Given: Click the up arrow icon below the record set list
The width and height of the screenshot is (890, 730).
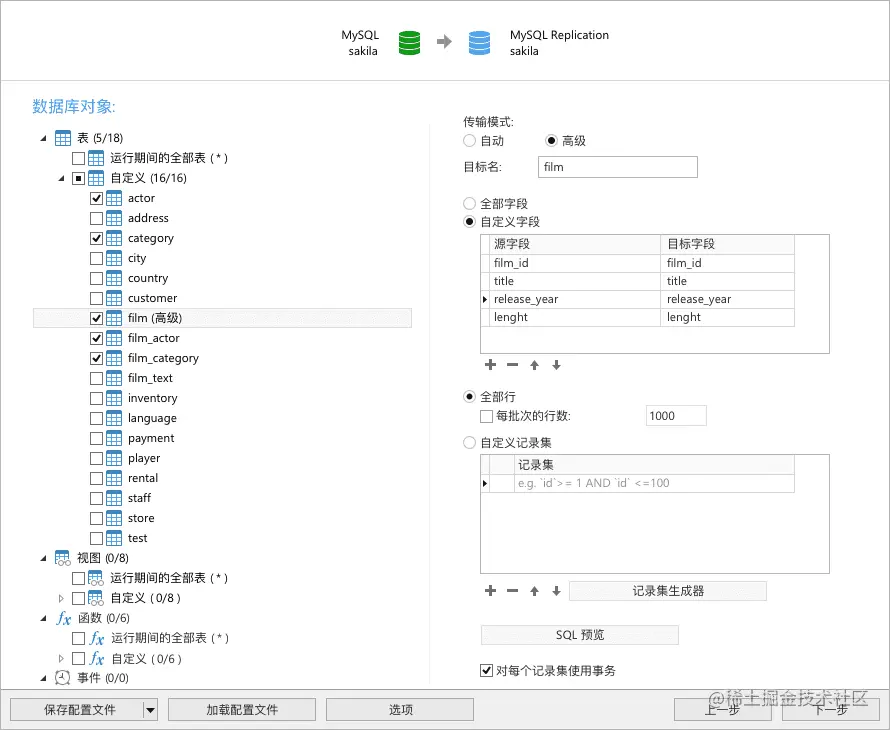Looking at the screenshot, I should (x=534, y=591).
